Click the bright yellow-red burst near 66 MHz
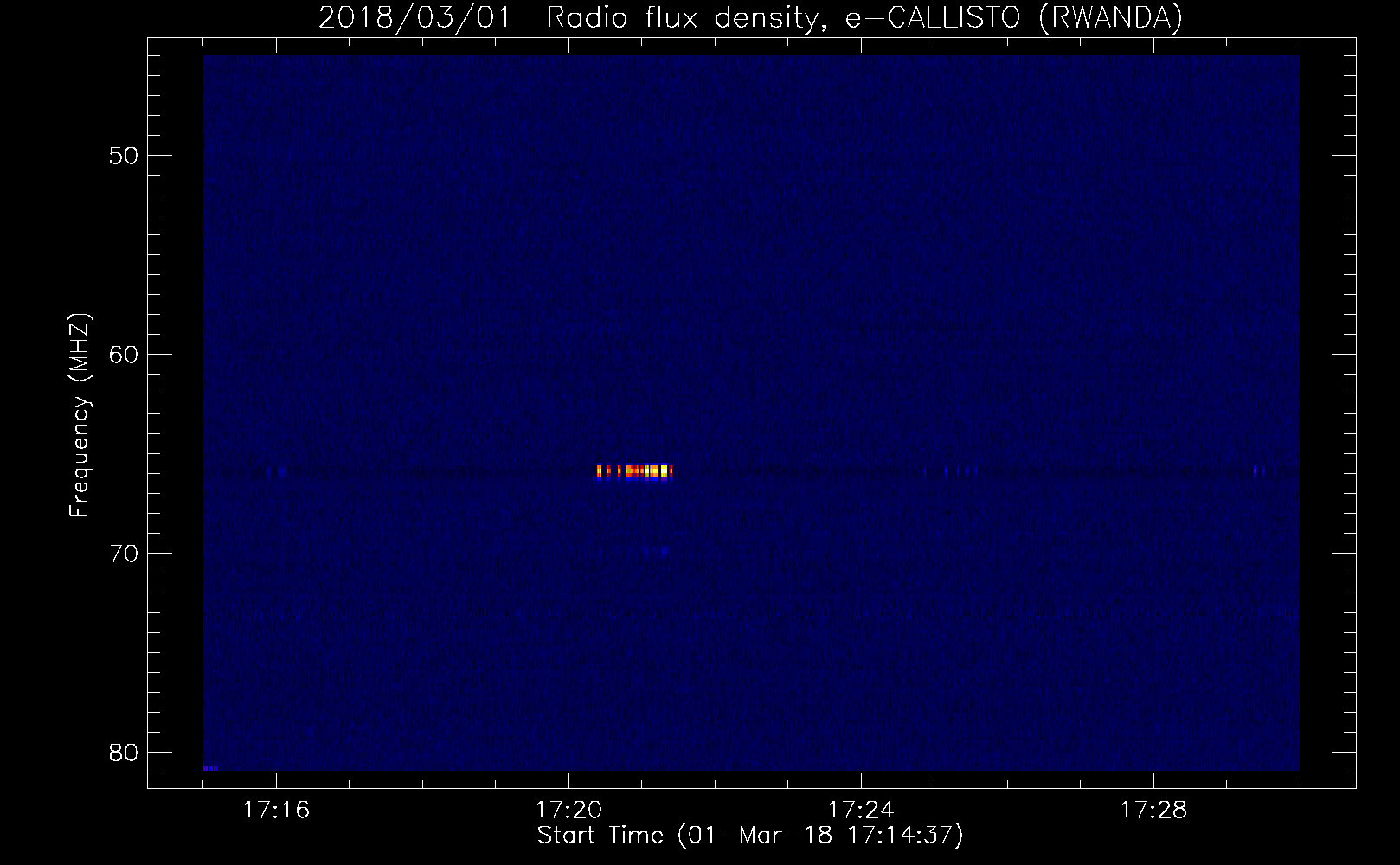1400x865 pixels. [633, 472]
